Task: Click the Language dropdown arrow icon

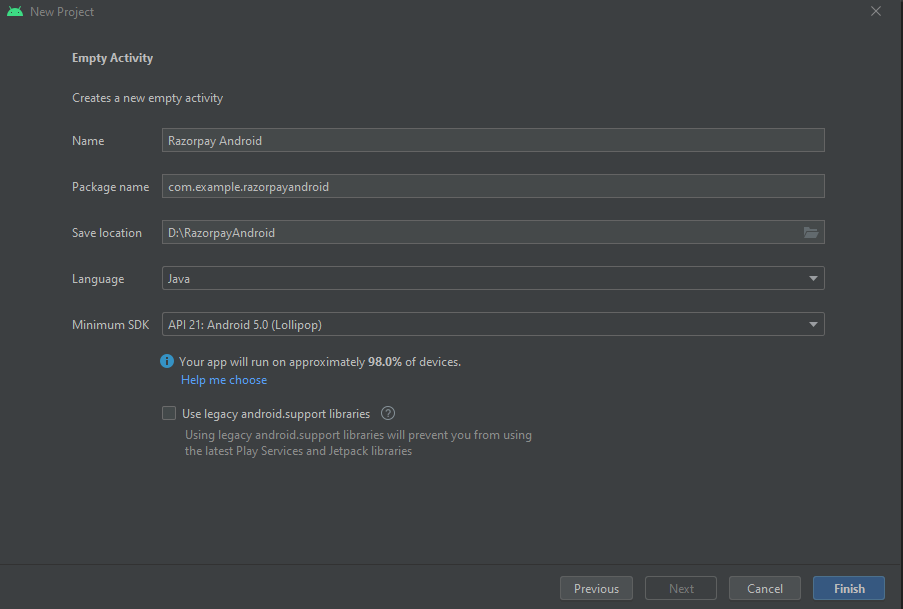Action: pyautogui.click(x=813, y=278)
